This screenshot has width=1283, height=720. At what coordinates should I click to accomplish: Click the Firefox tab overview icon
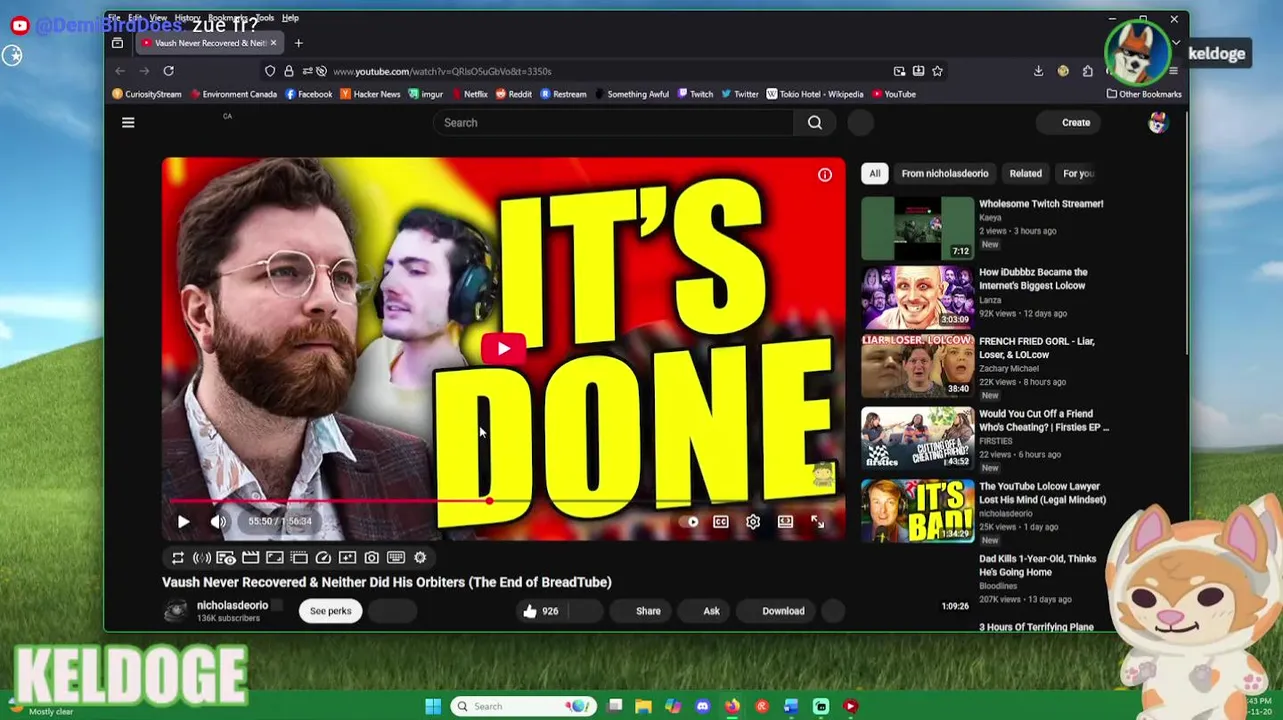118,43
